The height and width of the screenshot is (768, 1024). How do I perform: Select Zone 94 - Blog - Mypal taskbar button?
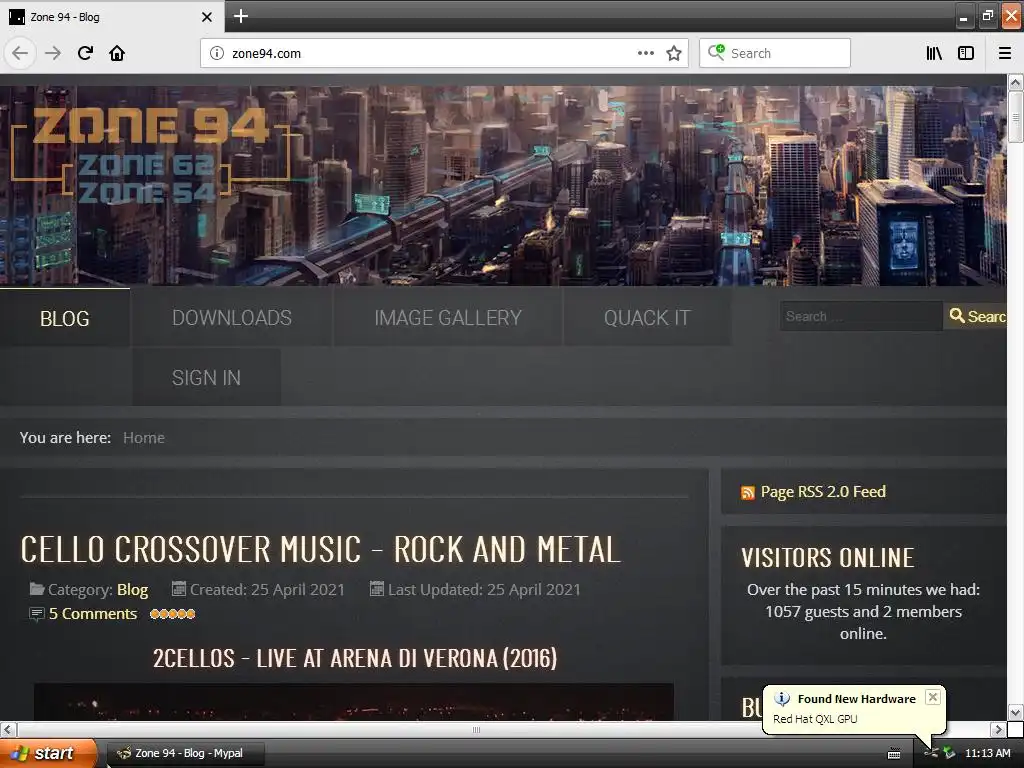pos(185,753)
